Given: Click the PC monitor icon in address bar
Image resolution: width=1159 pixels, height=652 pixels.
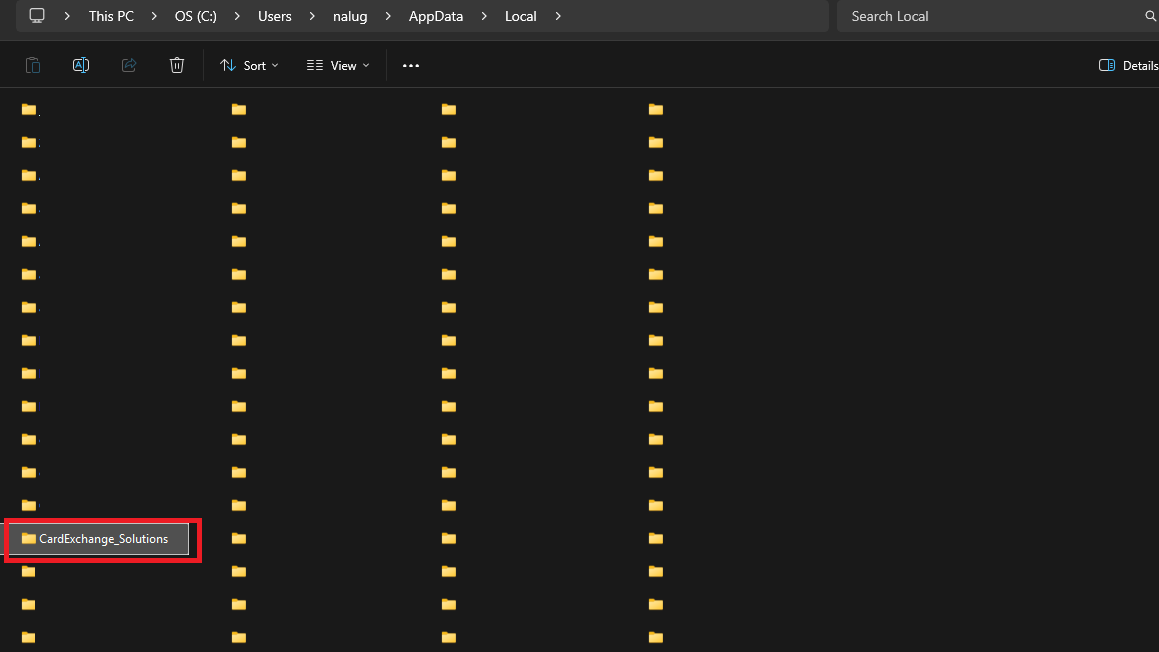Looking at the screenshot, I should tap(37, 16).
